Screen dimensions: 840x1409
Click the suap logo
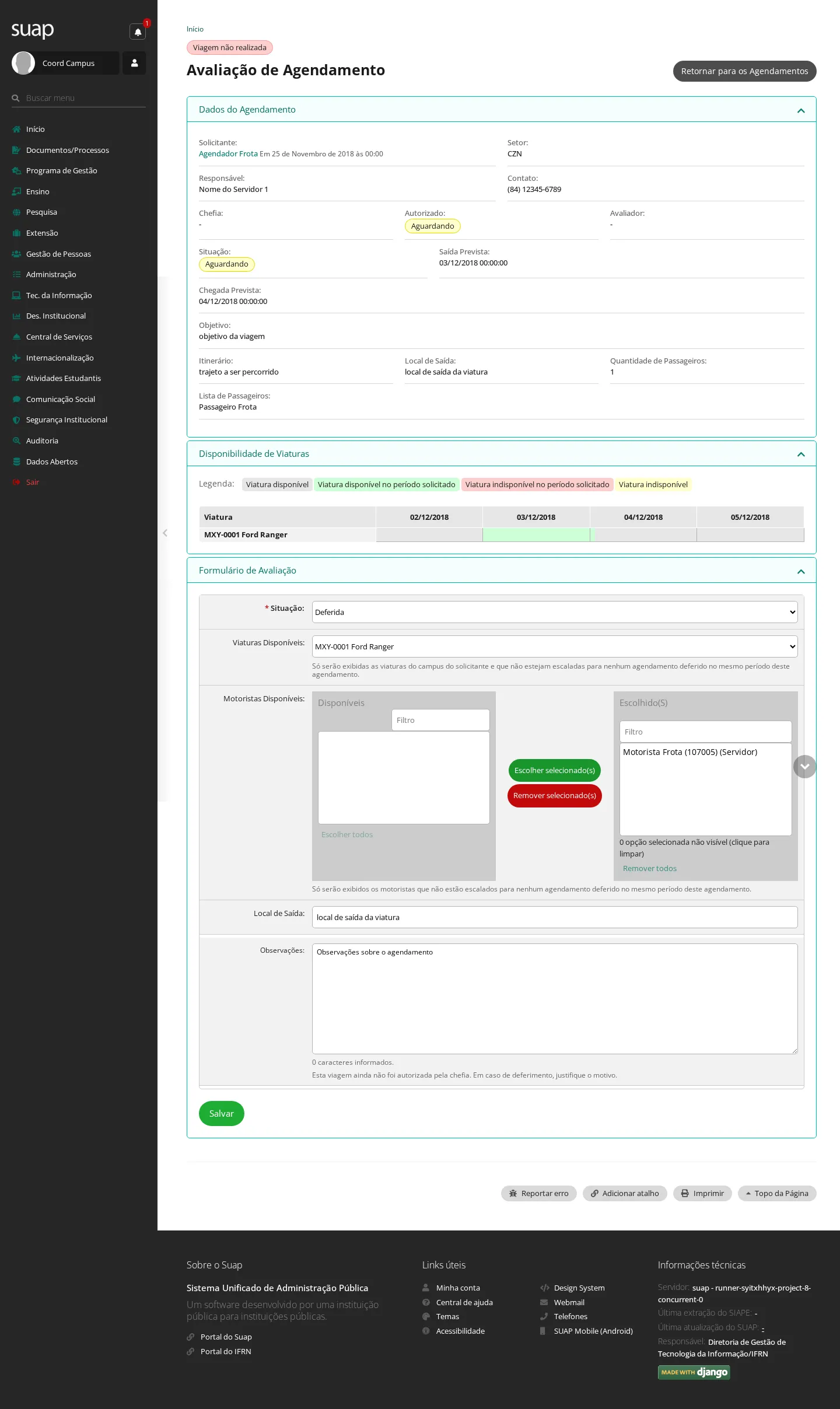(x=33, y=30)
